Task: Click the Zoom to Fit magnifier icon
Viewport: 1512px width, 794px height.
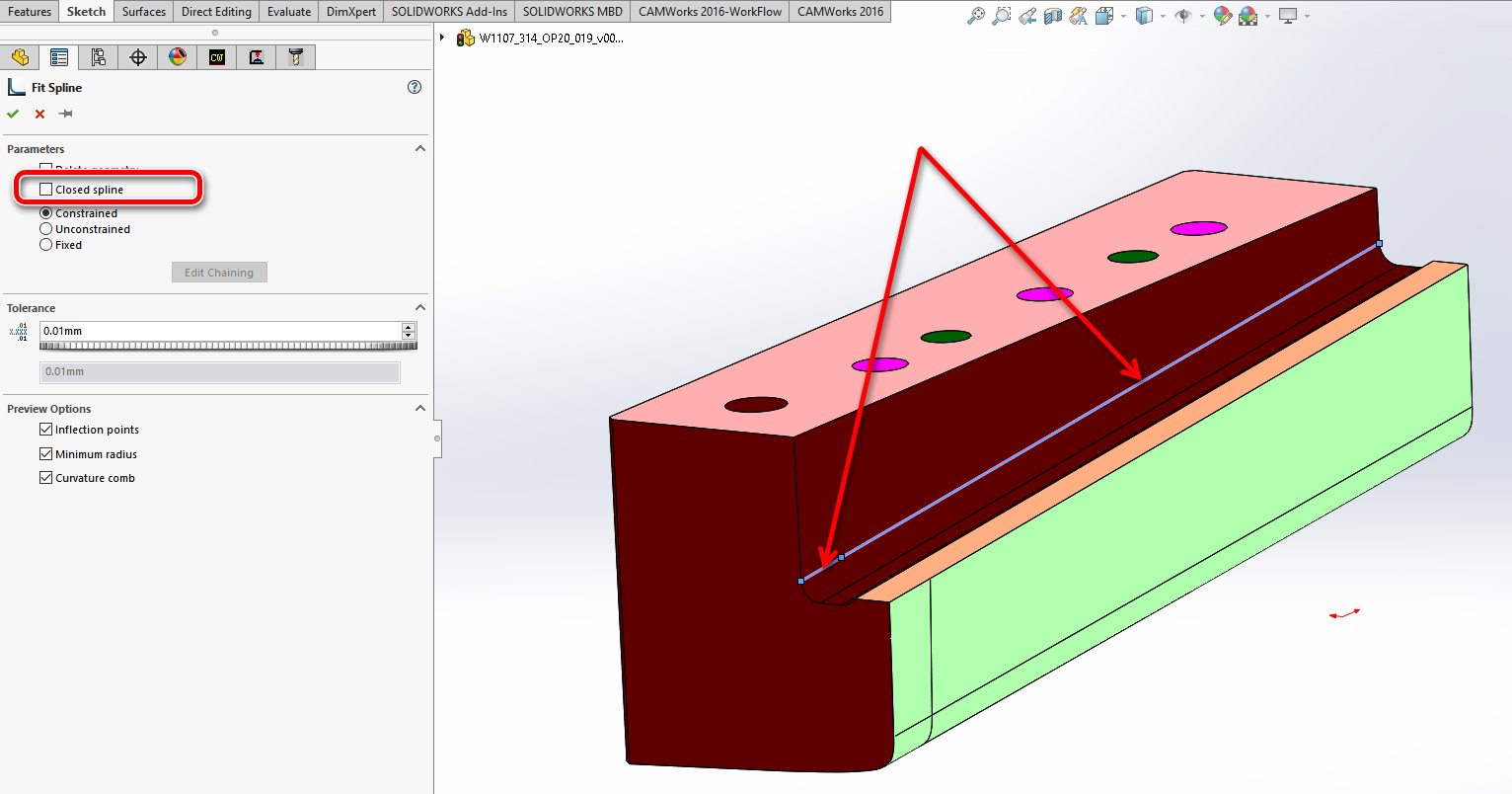Action: [975, 16]
